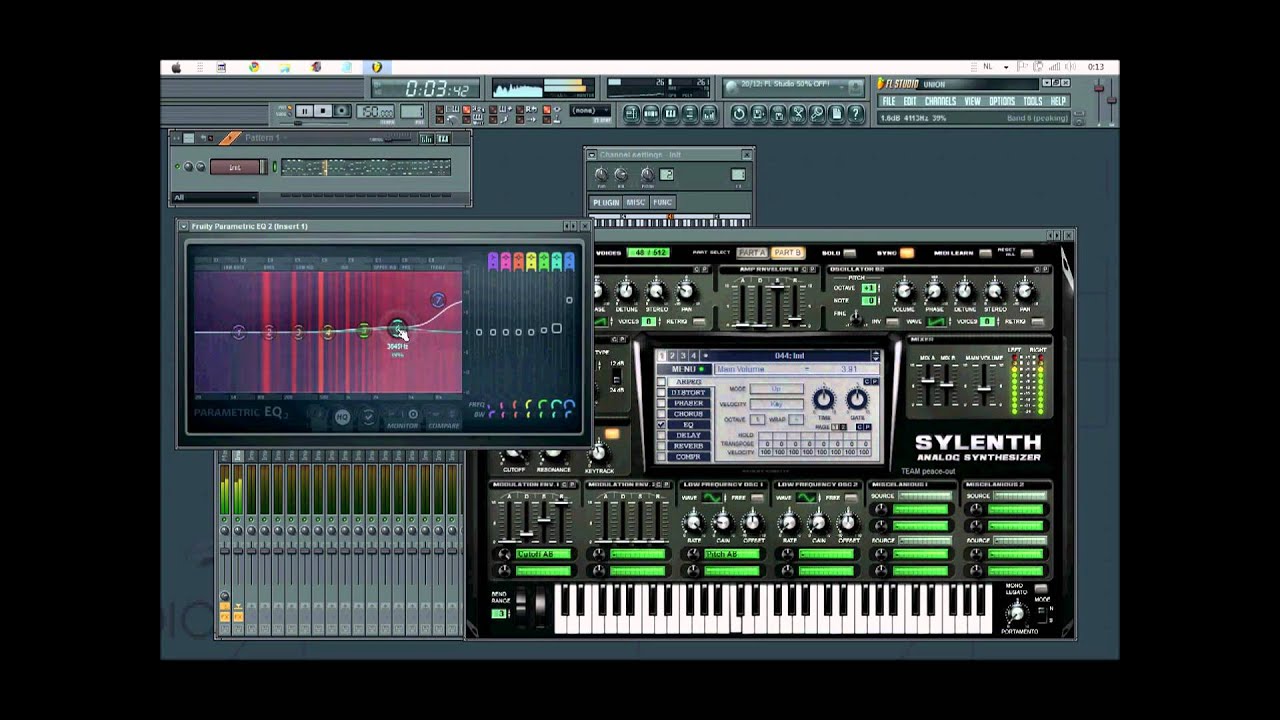Switch to the MISC tab in Channel settings
Screen dimensions: 1280x720
pyautogui.click(x=636, y=202)
